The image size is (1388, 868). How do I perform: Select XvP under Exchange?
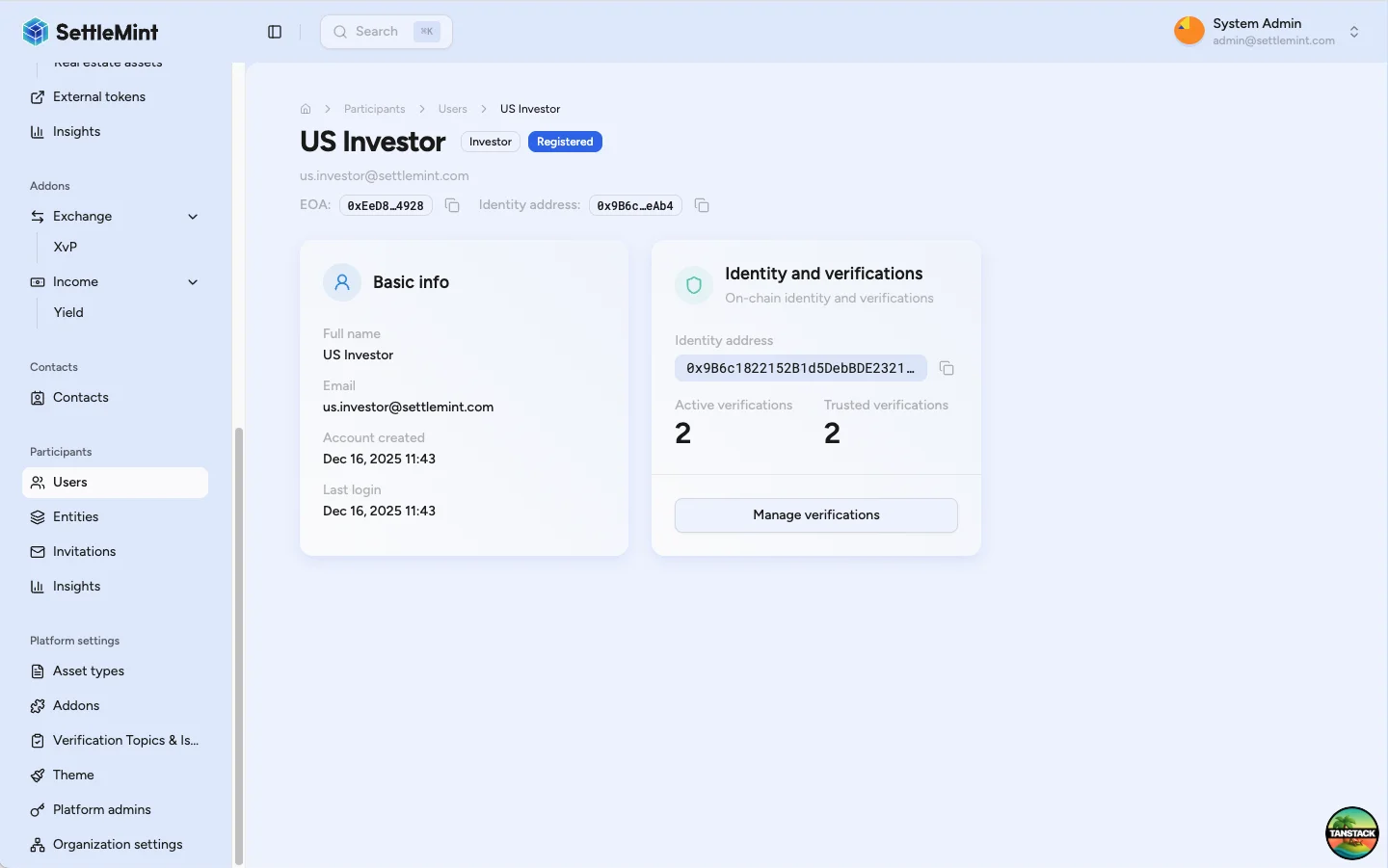(x=66, y=248)
